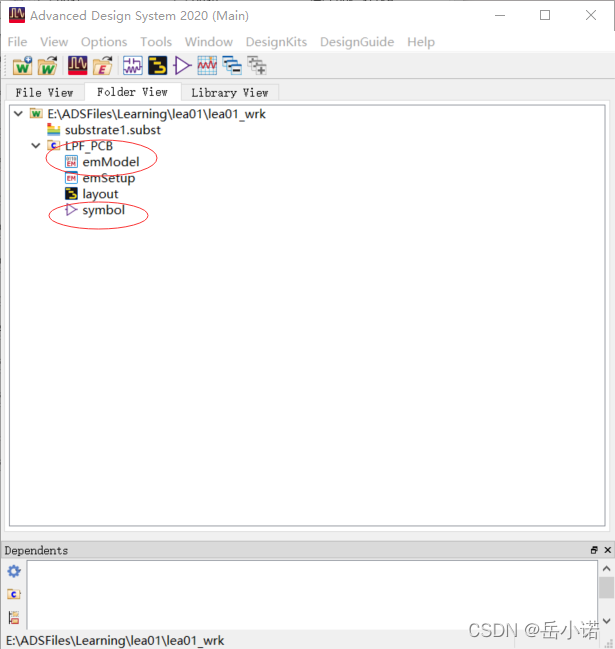The height and width of the screenshot is (649, 615).
Task: Create a new layout window
Action: pyautogui.click(x=157, y=65)
